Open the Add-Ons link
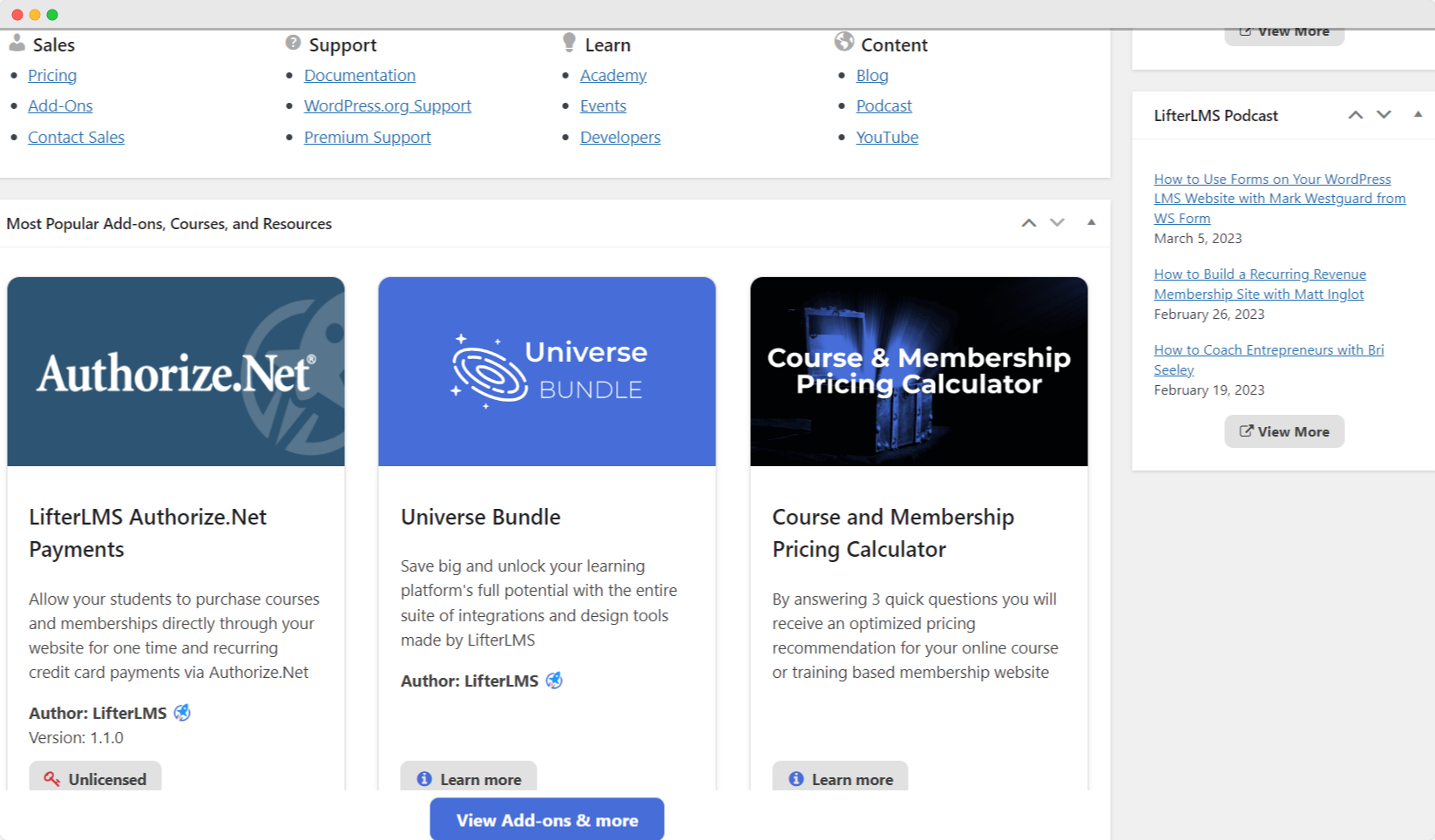The image size is (1435, 840). click(60, 105)
